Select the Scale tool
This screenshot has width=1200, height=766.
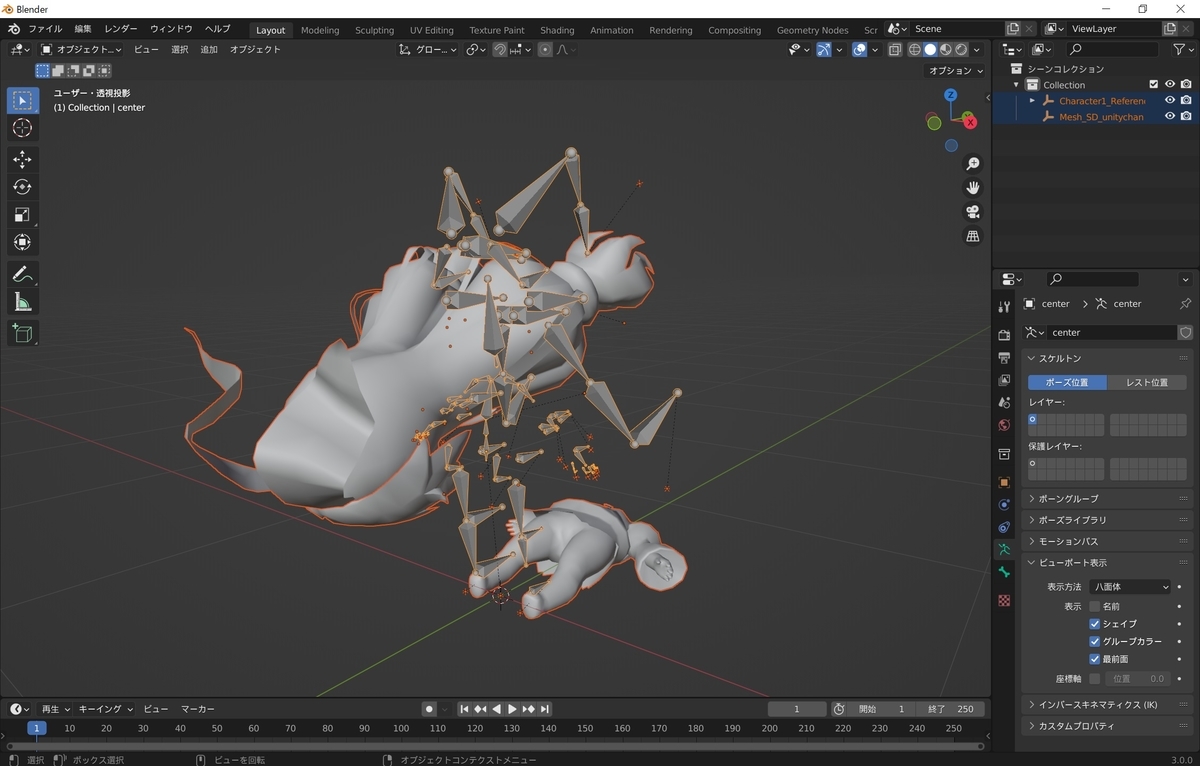click(22, 215)
